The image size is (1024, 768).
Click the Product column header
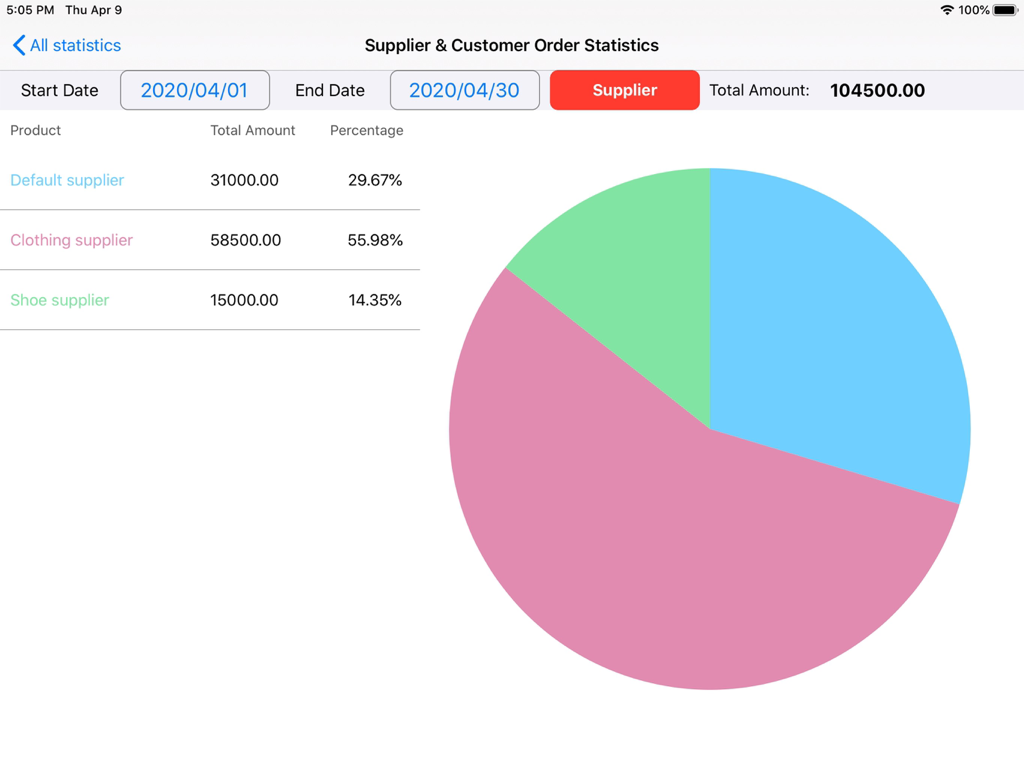tap(35, 130)
